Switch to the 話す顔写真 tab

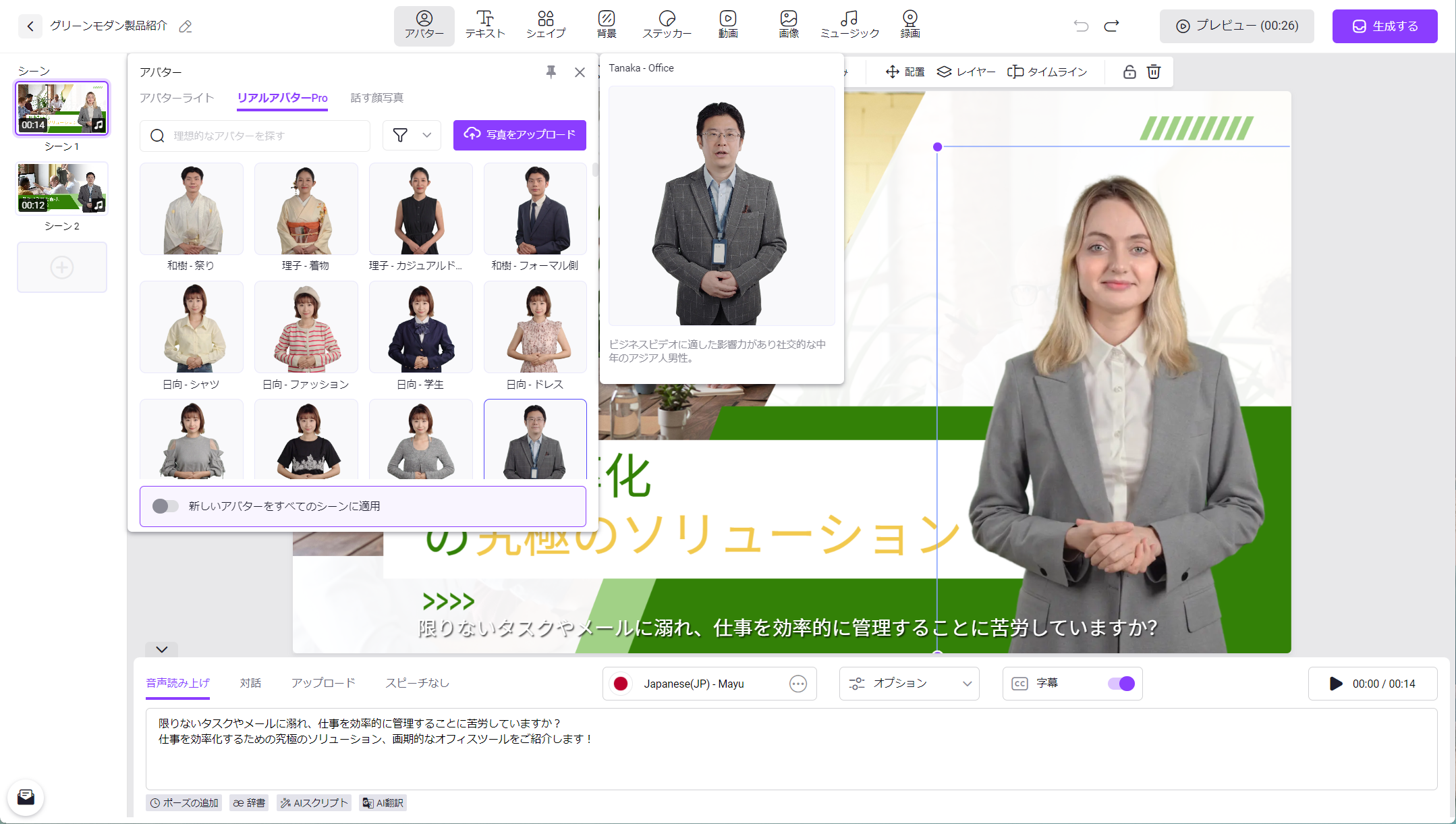[376, 98]
